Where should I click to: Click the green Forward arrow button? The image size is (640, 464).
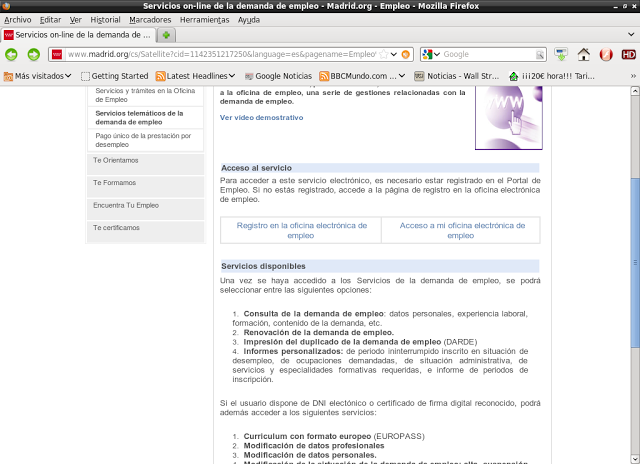point(34,54)
